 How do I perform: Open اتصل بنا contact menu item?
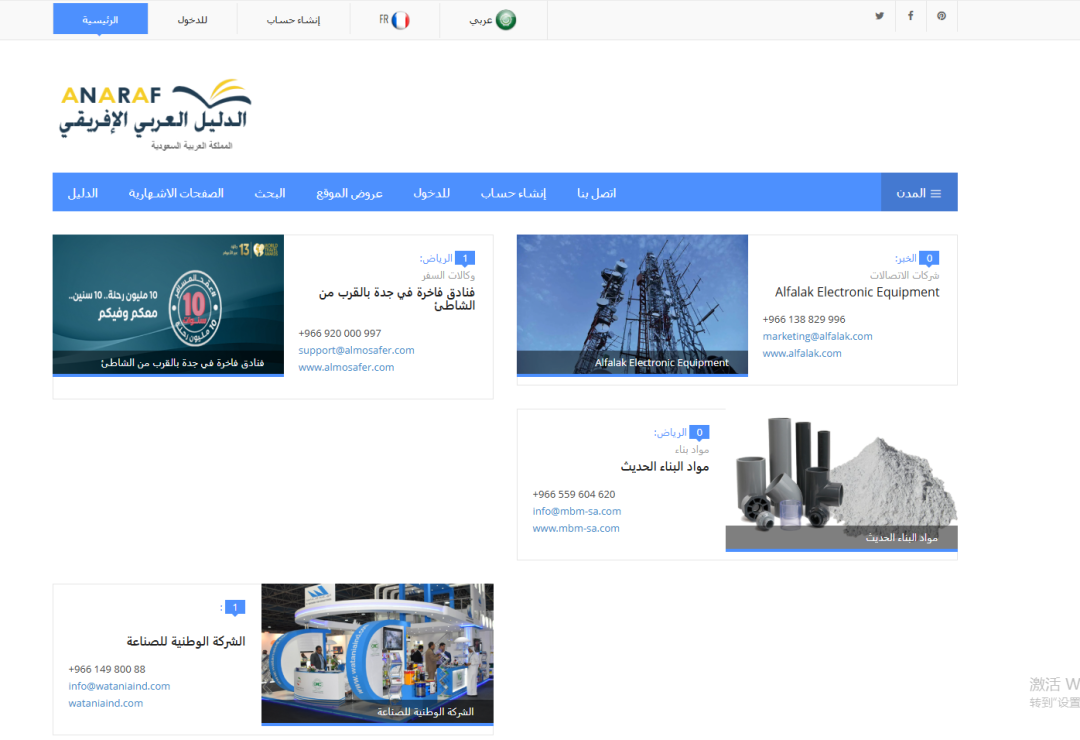point(596,193)
